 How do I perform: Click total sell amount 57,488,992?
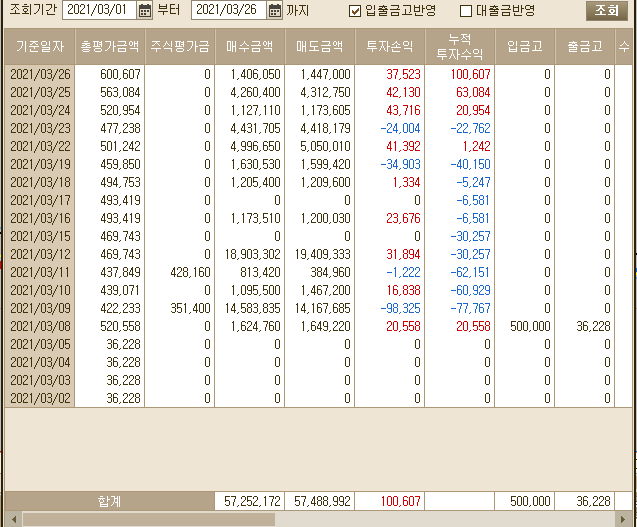coord(319,501)
